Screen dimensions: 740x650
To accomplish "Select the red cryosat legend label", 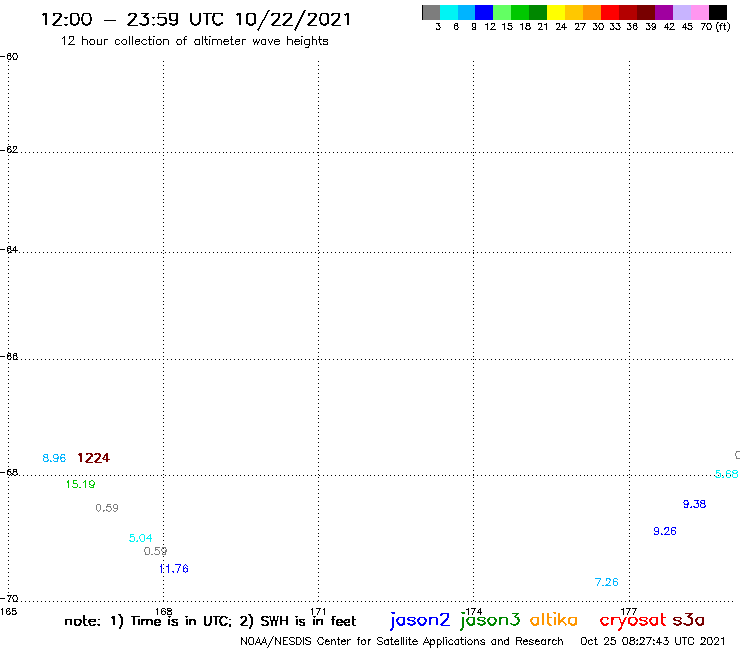I will click(x=633, y=620).
